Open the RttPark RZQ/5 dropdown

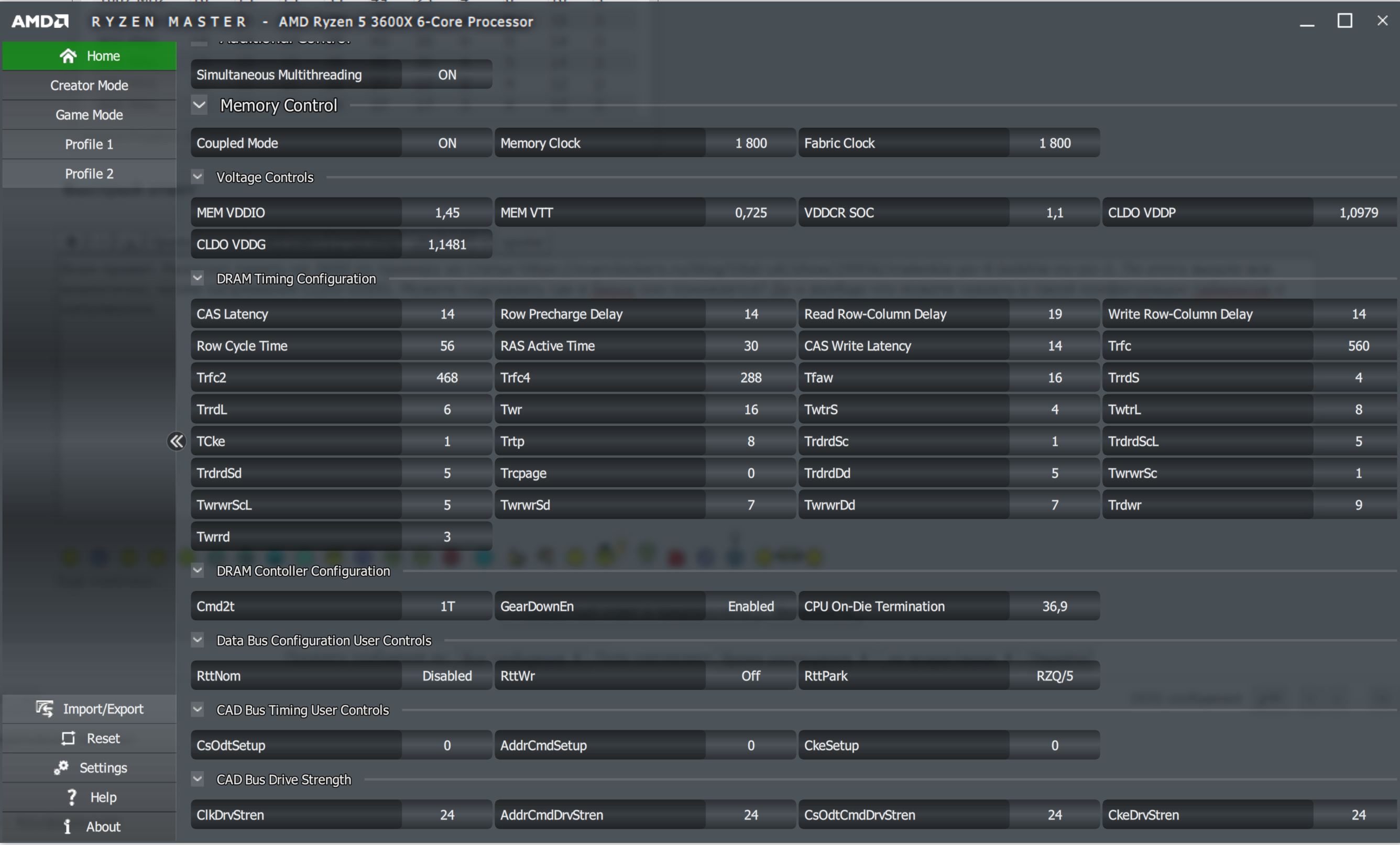[x=1055, y=676]
